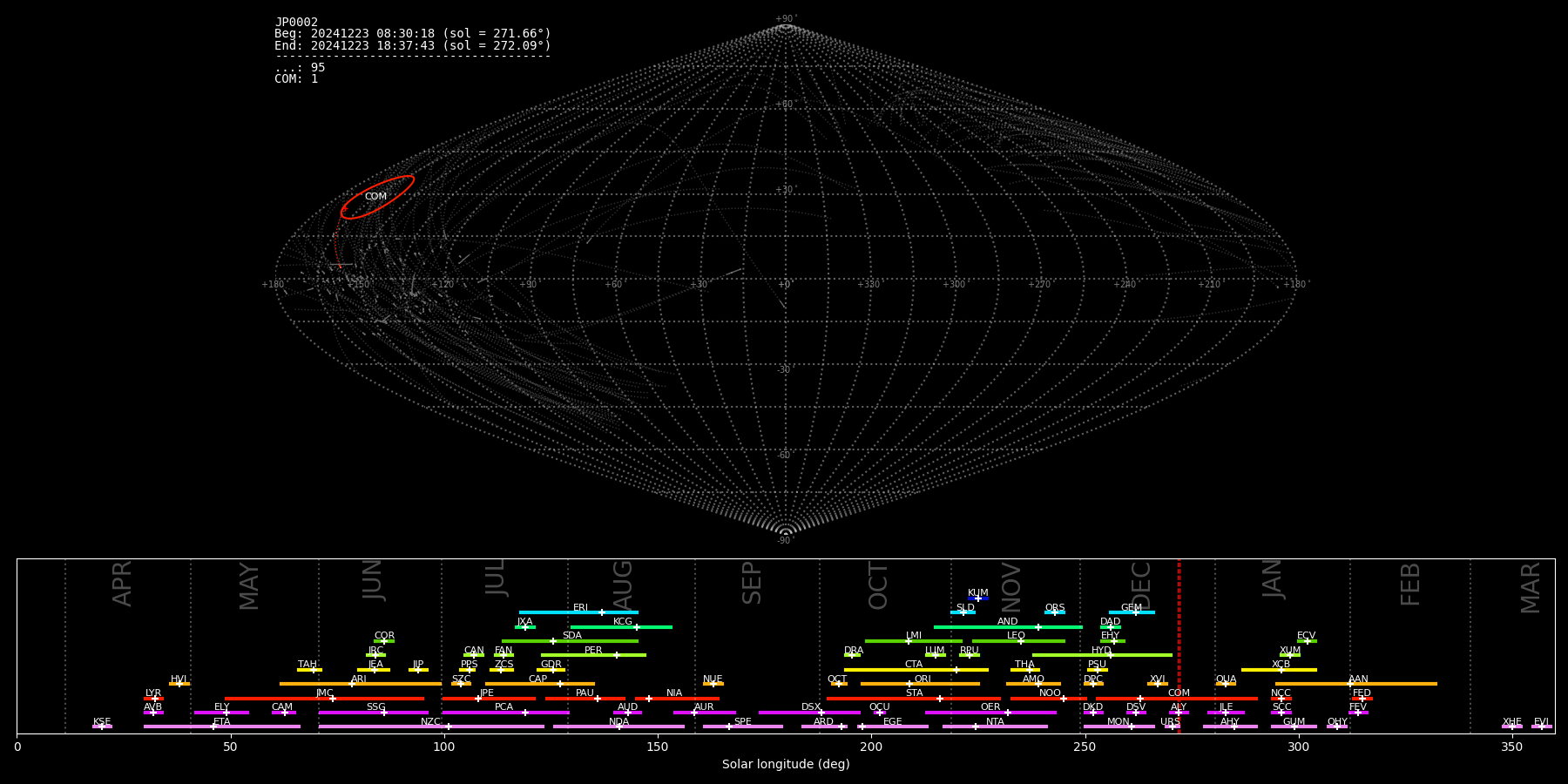Click the 250 tick label on the axis
This screenshot has width=1568, height=784.
click(x=1085, y=747)
